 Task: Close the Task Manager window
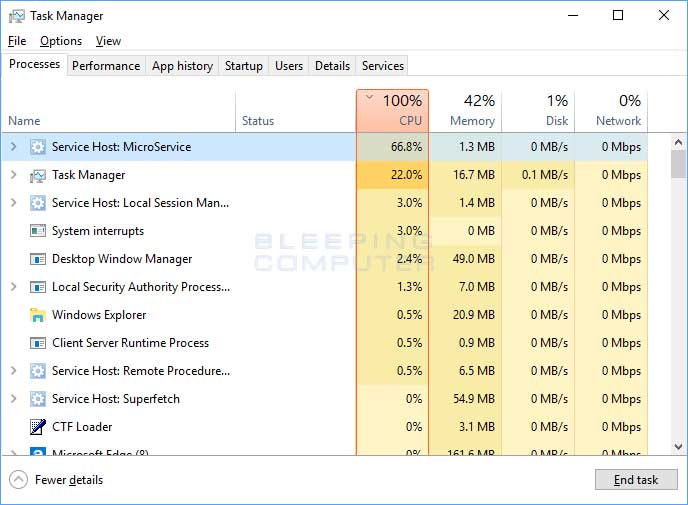coord(664,15)
